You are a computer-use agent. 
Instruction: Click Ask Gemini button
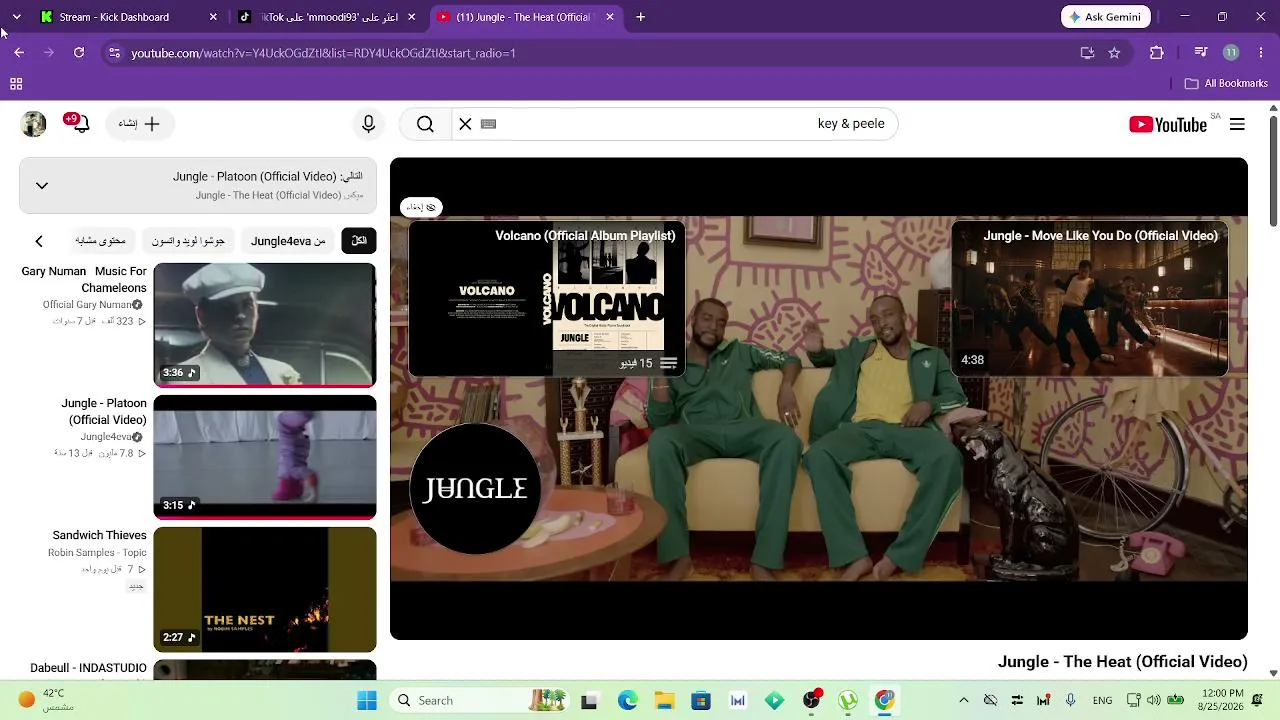(1106, 17)
